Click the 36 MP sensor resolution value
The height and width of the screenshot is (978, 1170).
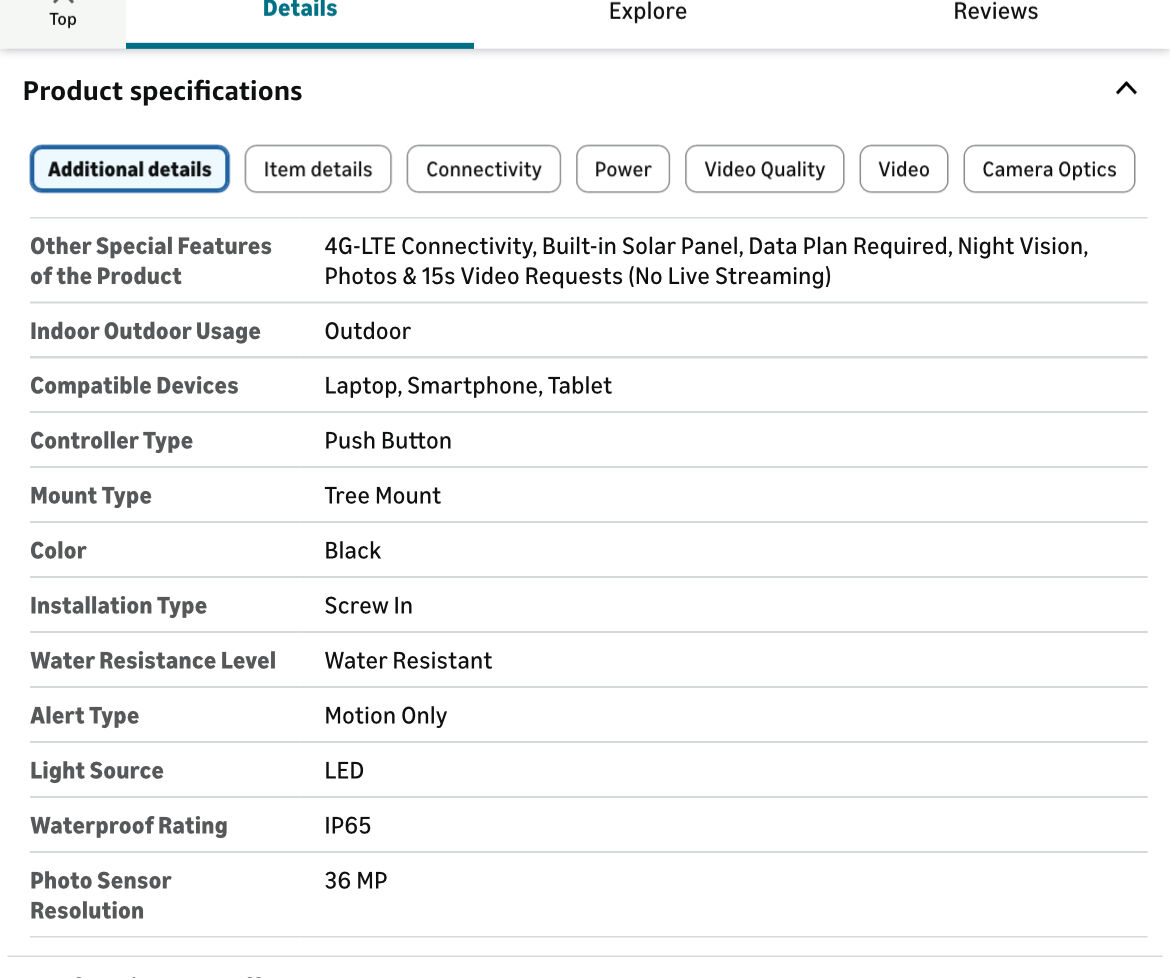click(356, 881)
